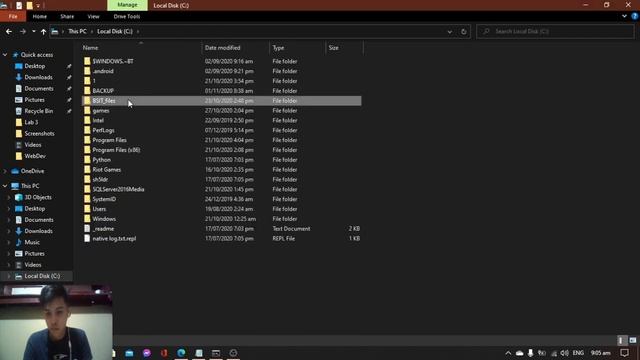This screenshot has height=360, width=640.
Task: Open the Share ribbon tab
Action: tap(67, 16)
